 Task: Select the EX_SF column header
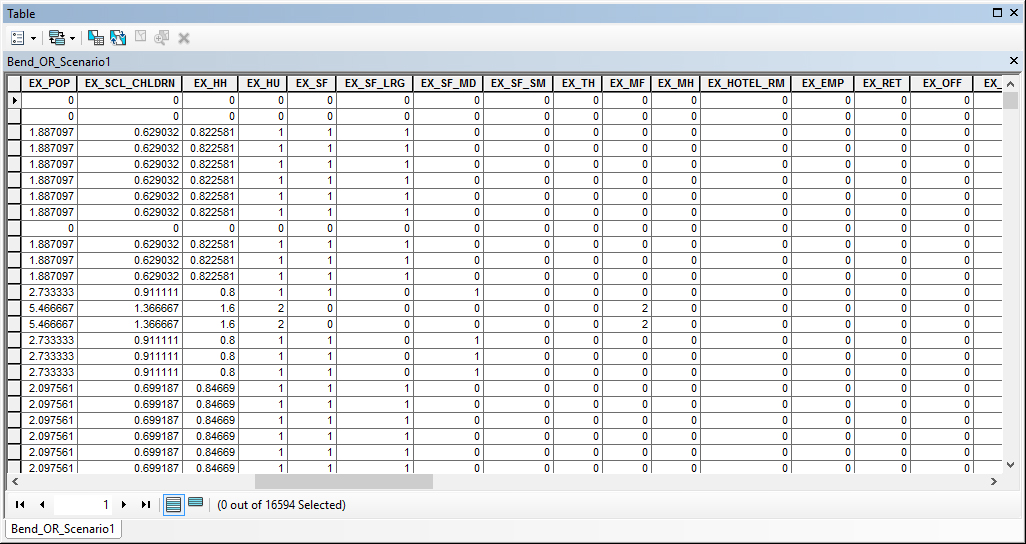coord(312,83)
